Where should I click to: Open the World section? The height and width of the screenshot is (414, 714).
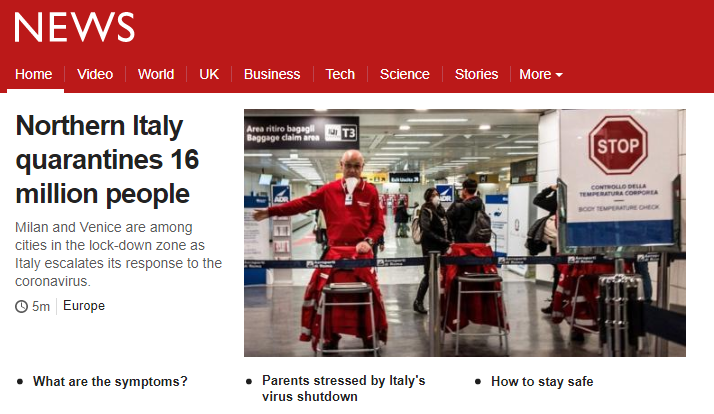(x=156, y=74)
